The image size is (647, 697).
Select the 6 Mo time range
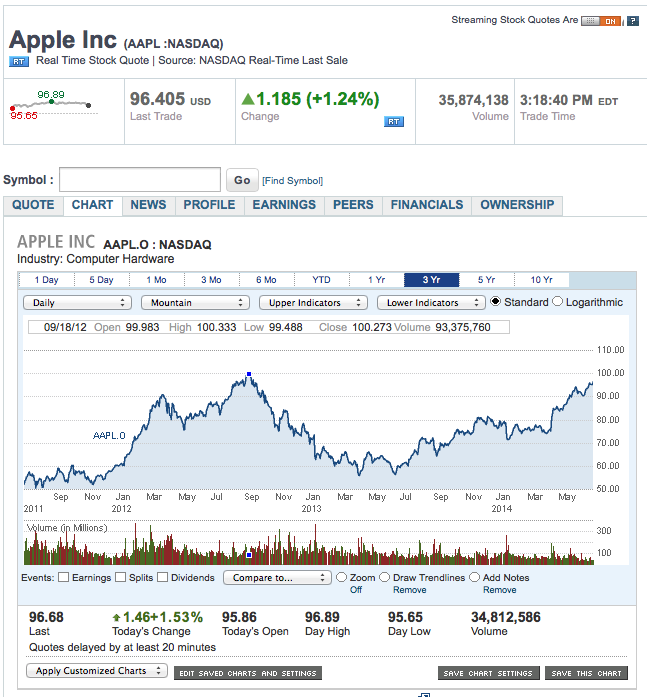pyautogui.click(x=266, y=280)
